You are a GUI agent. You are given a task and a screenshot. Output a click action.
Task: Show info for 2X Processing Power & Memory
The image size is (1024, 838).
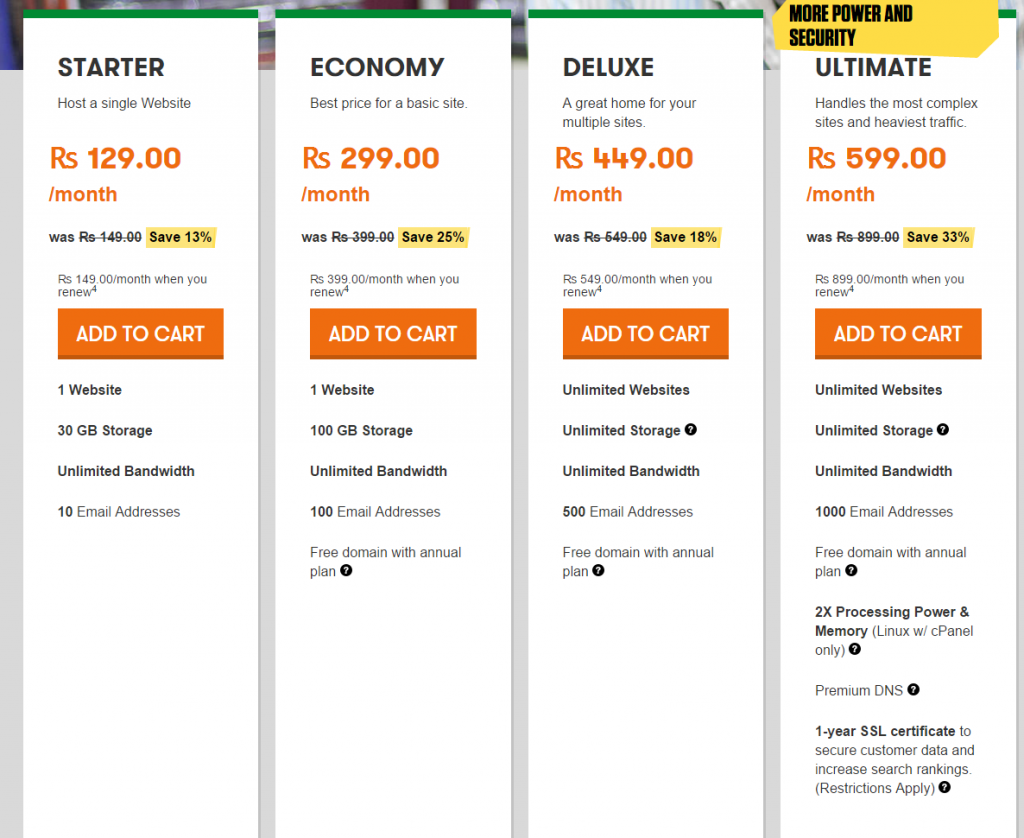pyautogui.click(x=855, y=650)
